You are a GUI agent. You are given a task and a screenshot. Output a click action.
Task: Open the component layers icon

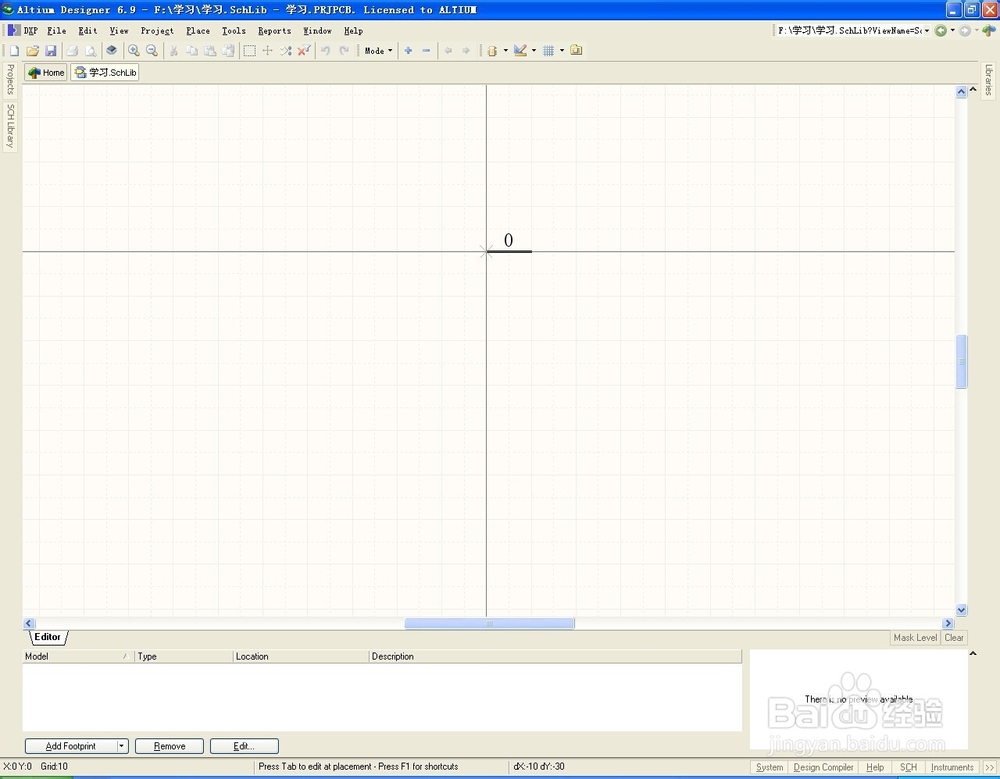point(112,50)
